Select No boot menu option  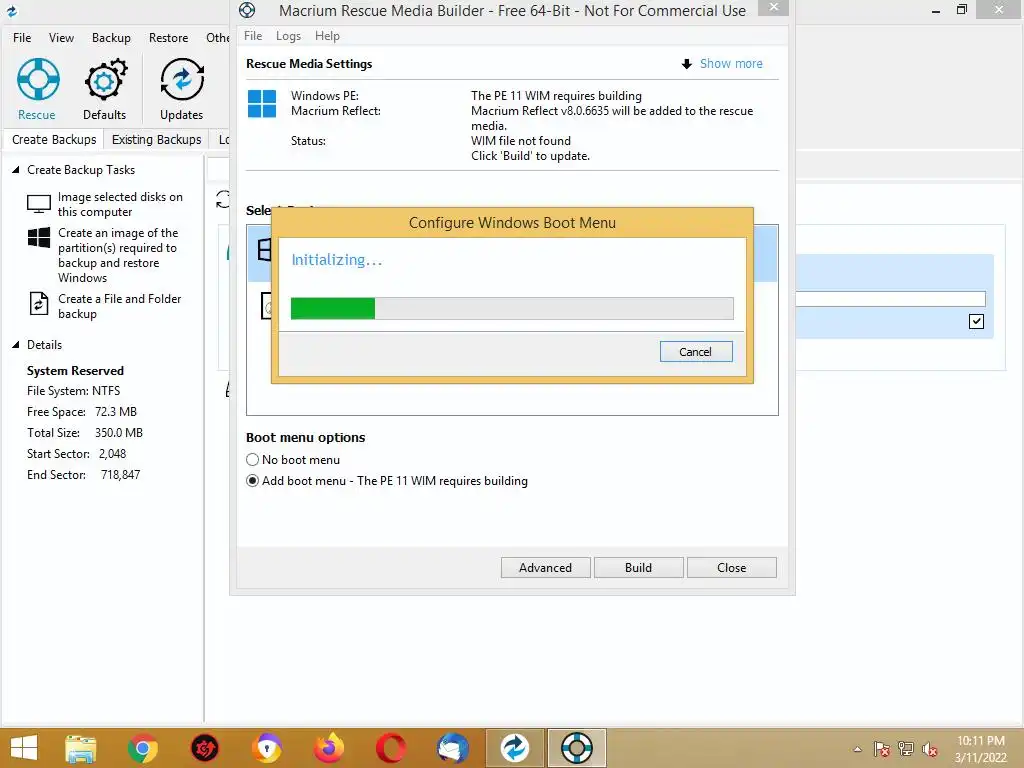(252, 460)
